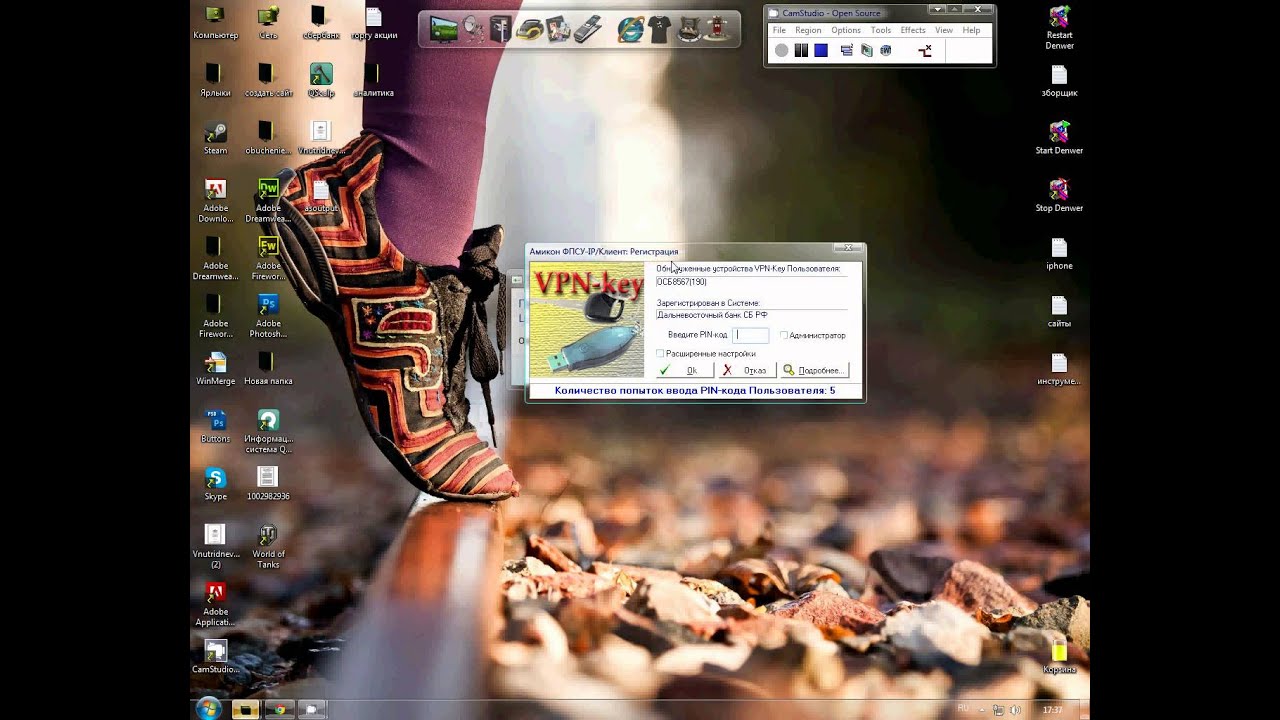Click the ОСБ8567(190) device field
Viewport: 1280px width, 720px height.
[752, 282]
